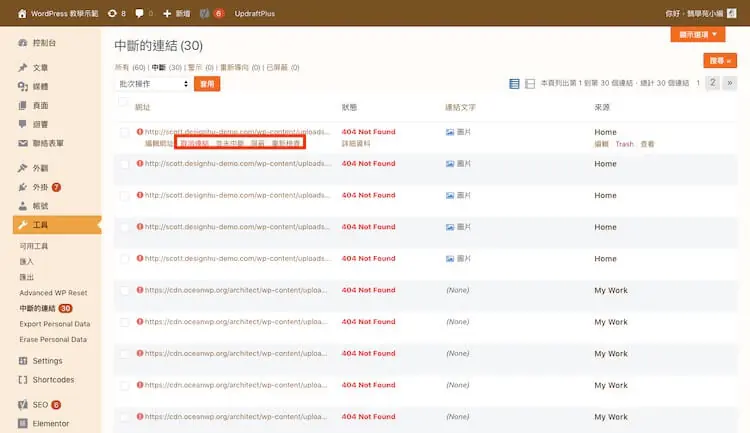The width and height of the screenshot is (750, 433).
Task: Open the 留言 comments icon in sidebar
Action: point(22,124)
